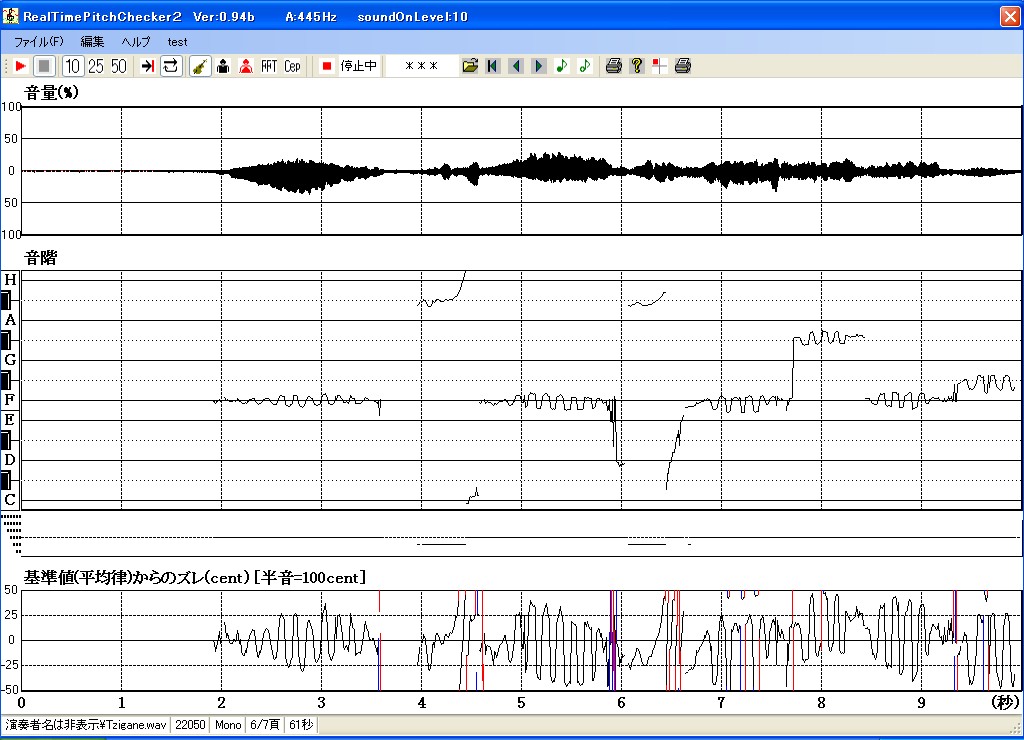Click the left green music note icon
Screen dimensions: 1024x740
562,66
